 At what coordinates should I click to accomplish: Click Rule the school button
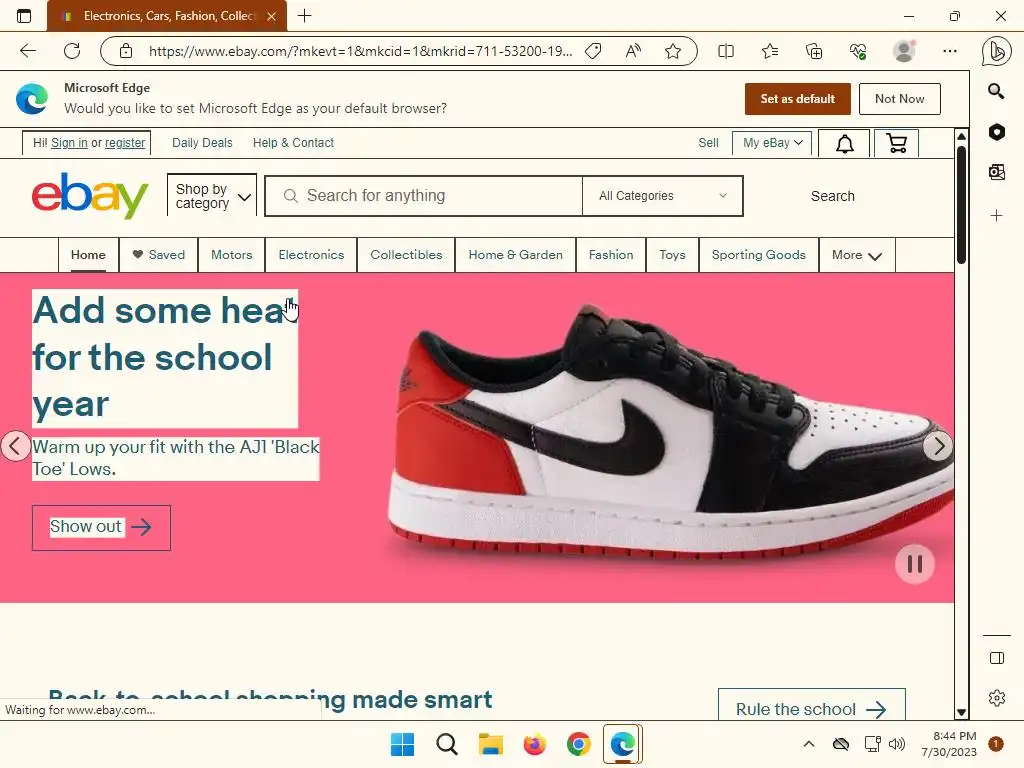coord(811,705)
